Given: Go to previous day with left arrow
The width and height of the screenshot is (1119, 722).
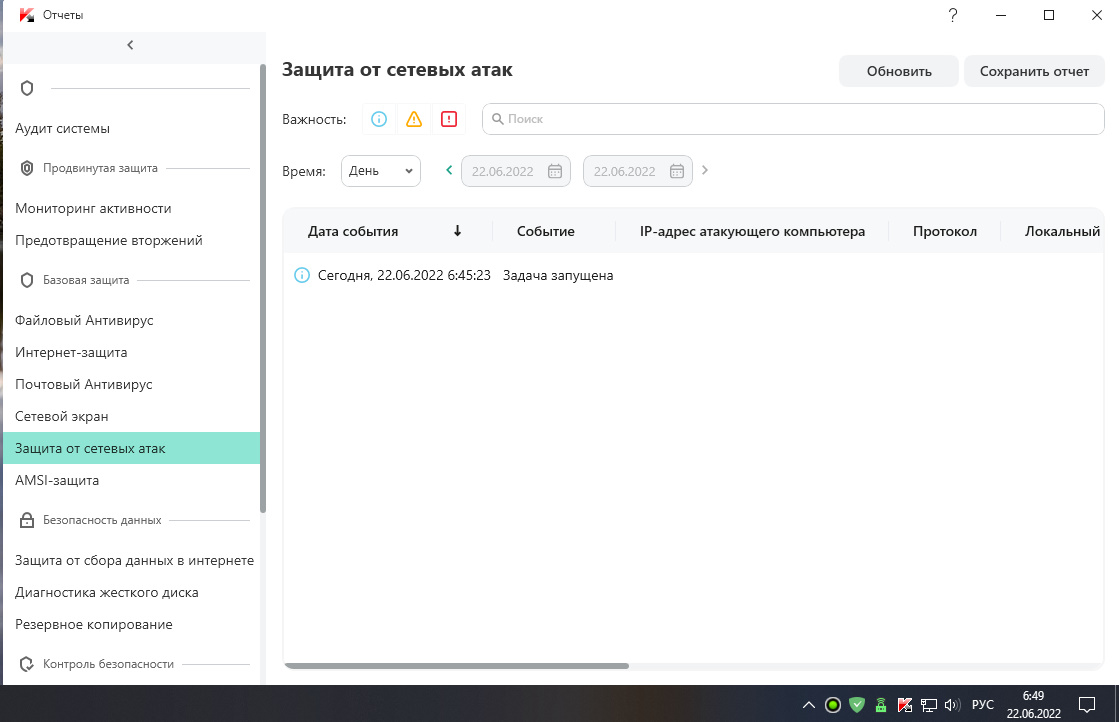Looking at the screenshot, I should 449,170.
